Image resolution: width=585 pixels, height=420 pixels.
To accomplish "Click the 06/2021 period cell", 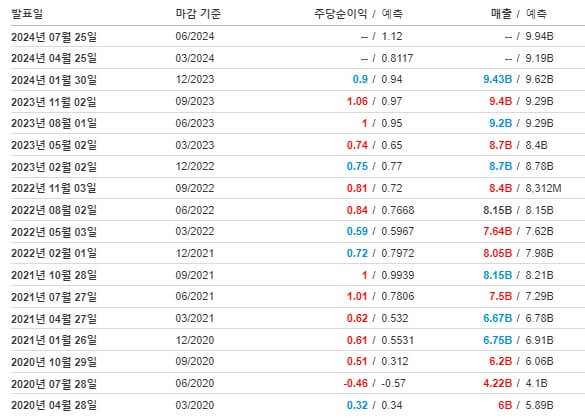I will [195, 297].
